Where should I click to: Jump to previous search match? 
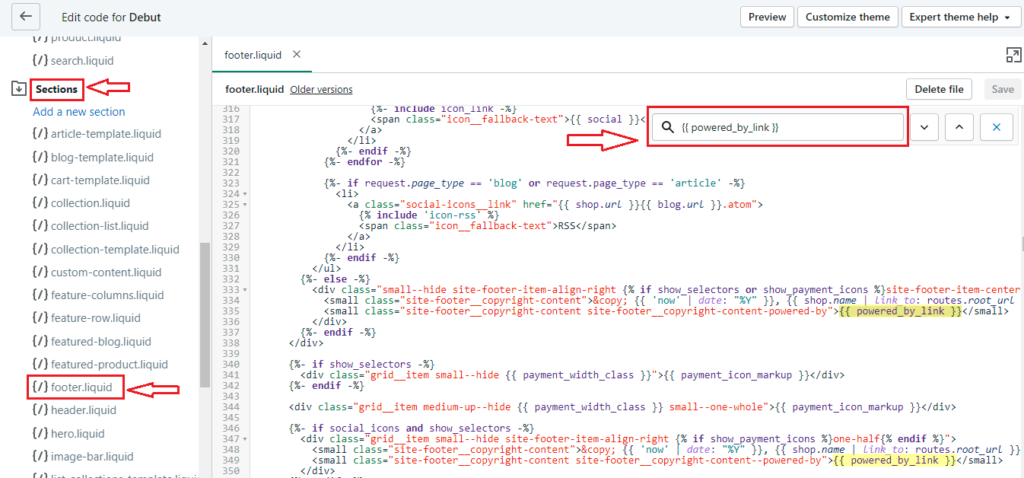[x=959, y=128]
